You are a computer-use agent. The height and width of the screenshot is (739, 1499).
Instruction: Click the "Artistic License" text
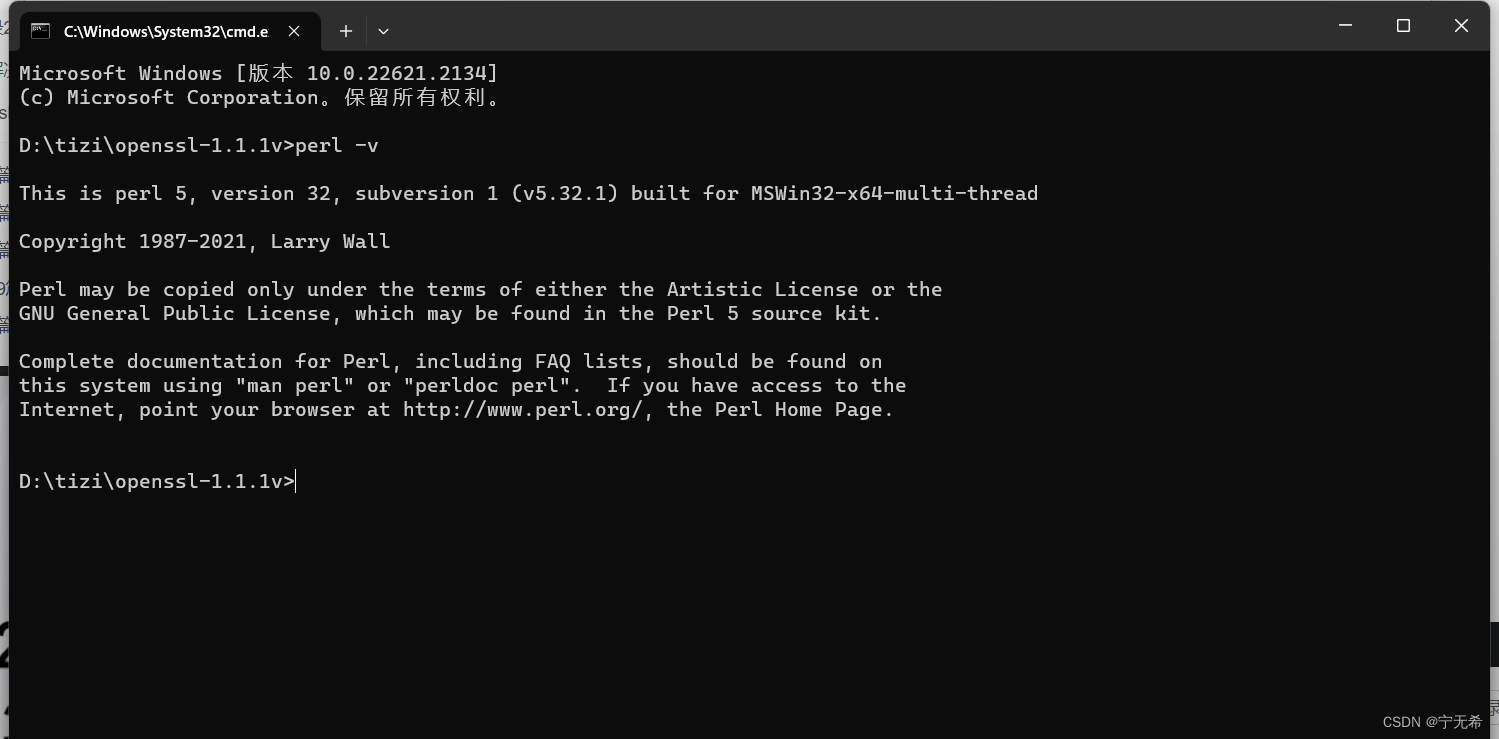coord(762,290)
